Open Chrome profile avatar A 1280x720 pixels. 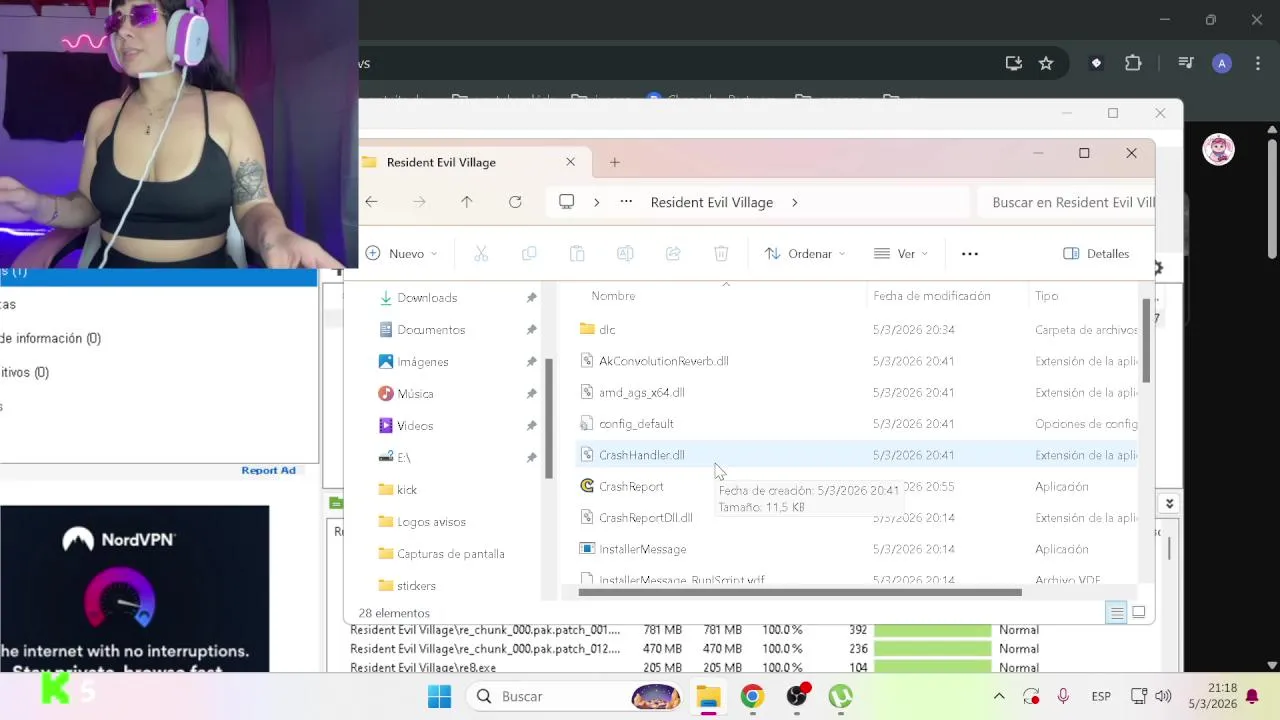coord(1221,63)
